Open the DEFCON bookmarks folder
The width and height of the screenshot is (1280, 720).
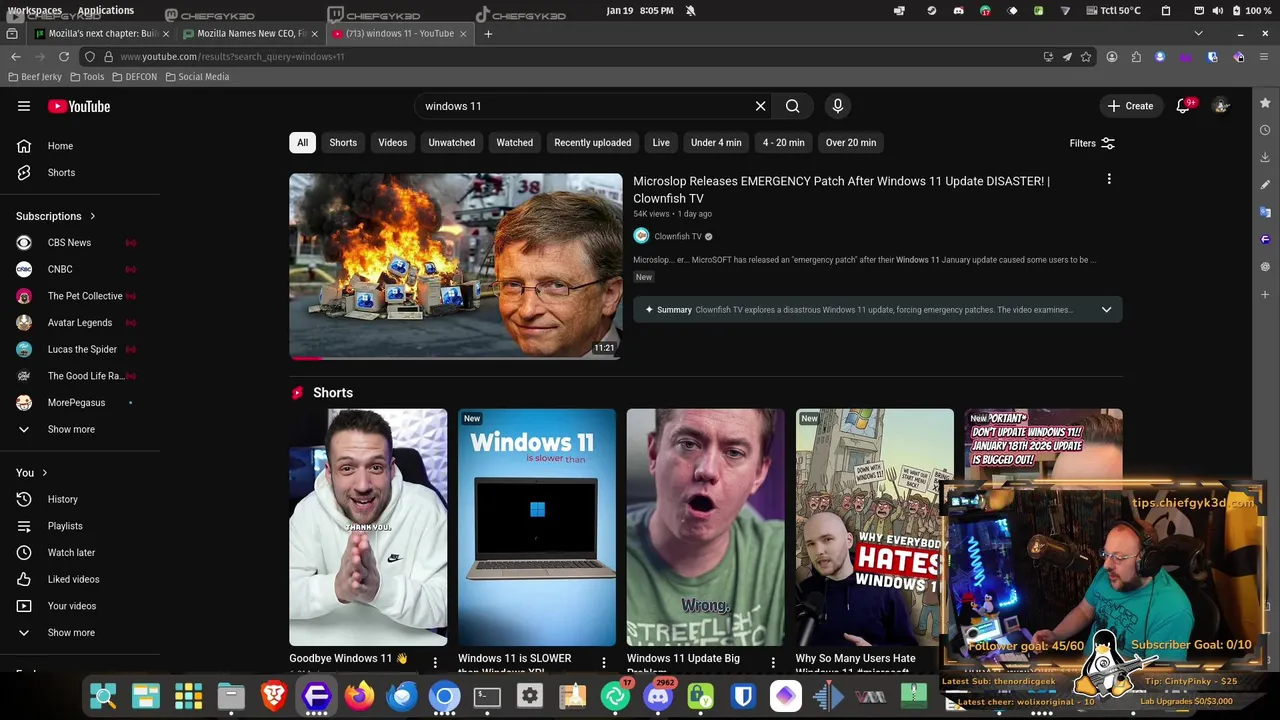(x=134, y=77)
